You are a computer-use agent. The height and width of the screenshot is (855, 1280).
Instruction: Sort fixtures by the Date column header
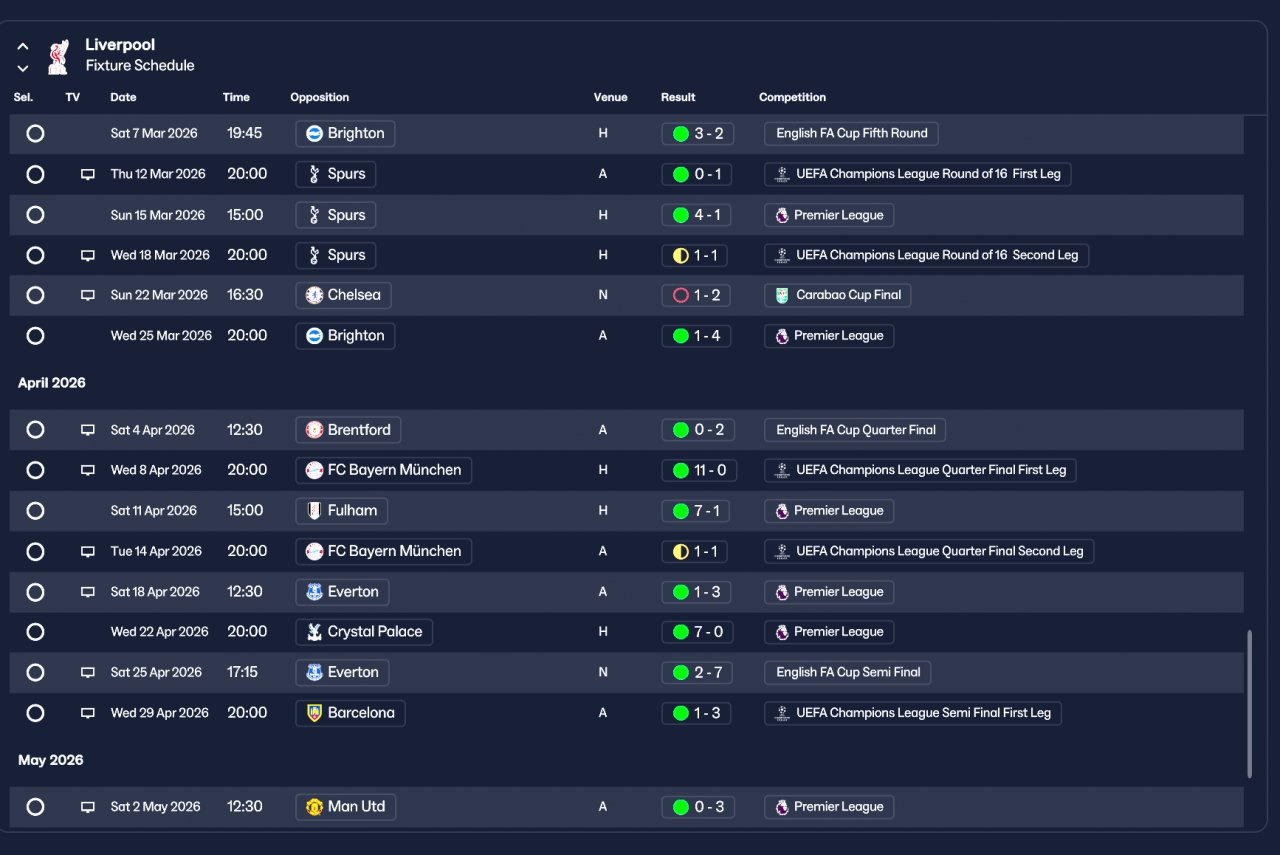[x=123, y=97]
